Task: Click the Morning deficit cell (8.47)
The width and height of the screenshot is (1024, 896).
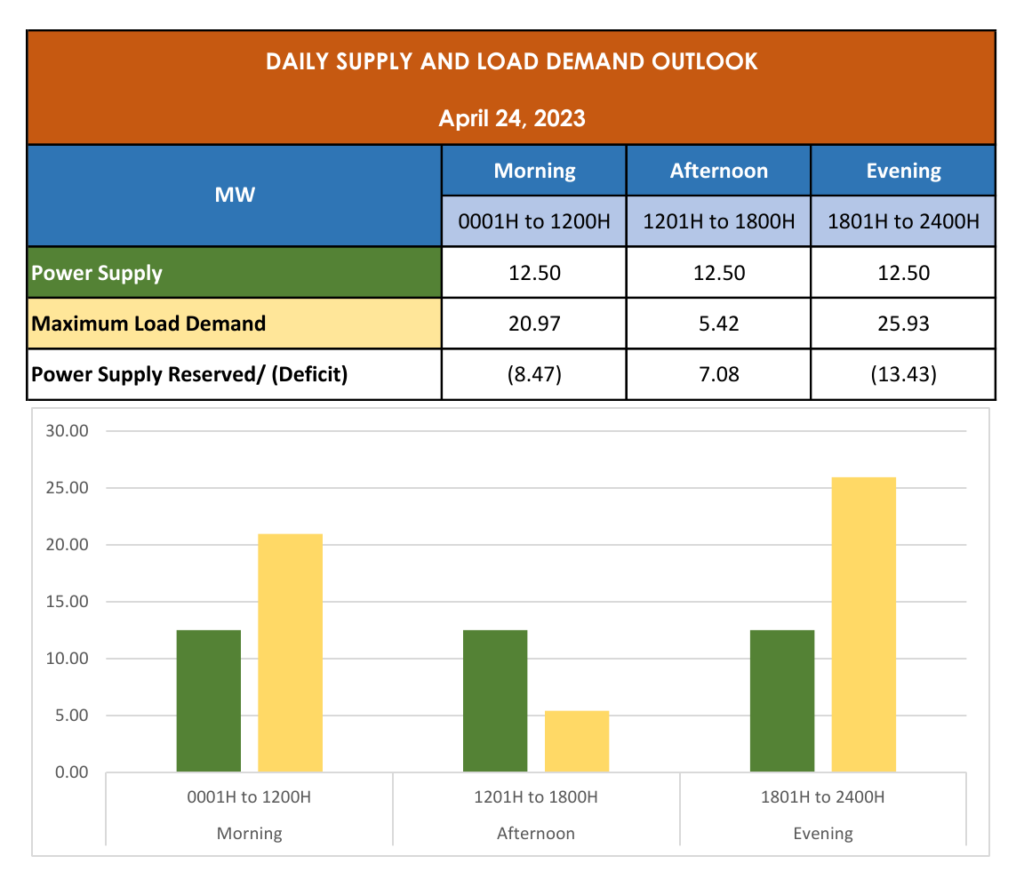Action: click(x=534, y=375)
